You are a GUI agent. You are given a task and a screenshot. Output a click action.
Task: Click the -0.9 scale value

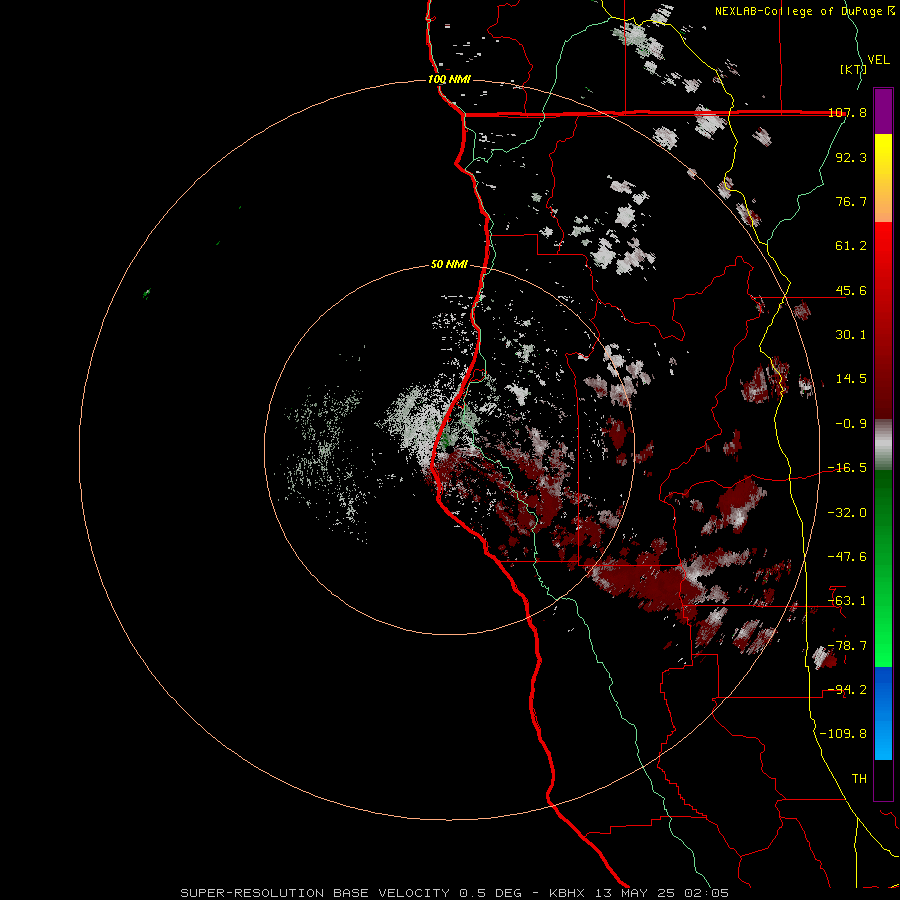click(851, 424)
